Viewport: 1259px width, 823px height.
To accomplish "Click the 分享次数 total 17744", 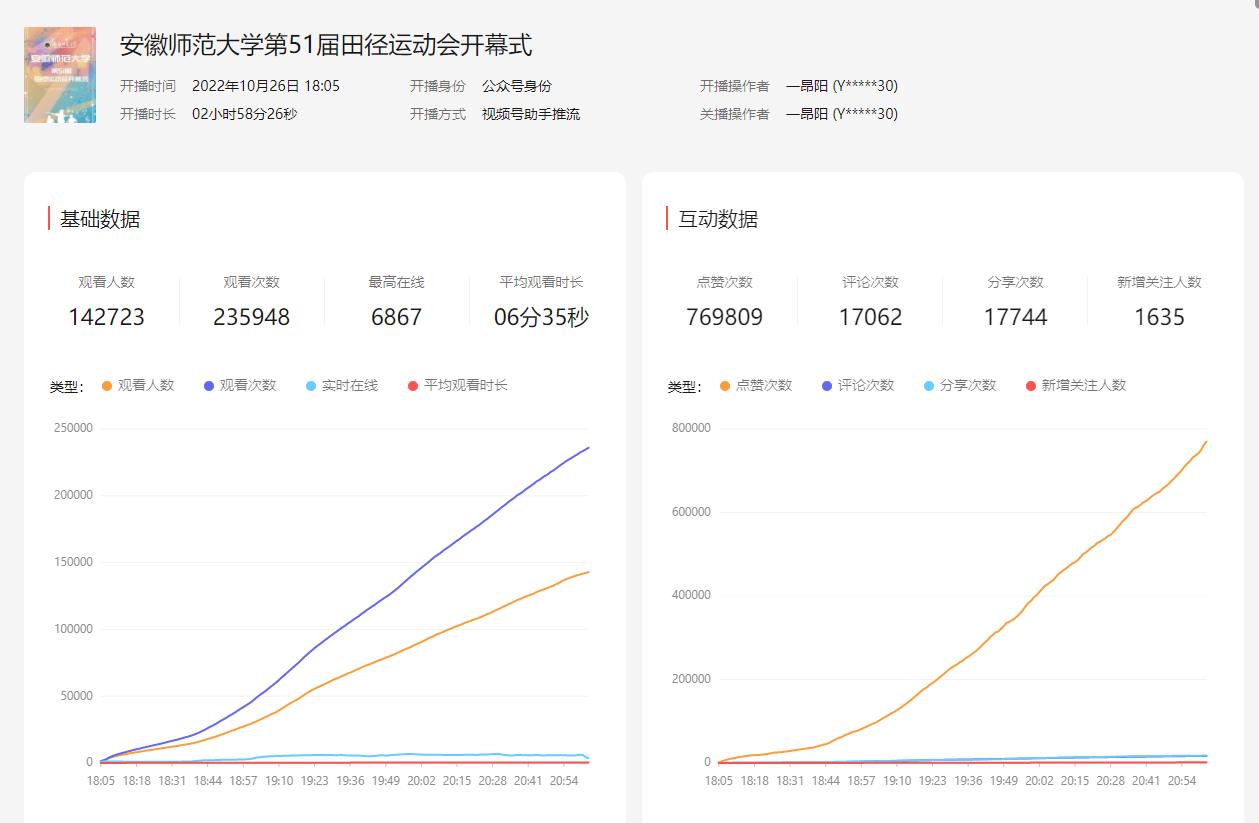I will pos(1015,318).
